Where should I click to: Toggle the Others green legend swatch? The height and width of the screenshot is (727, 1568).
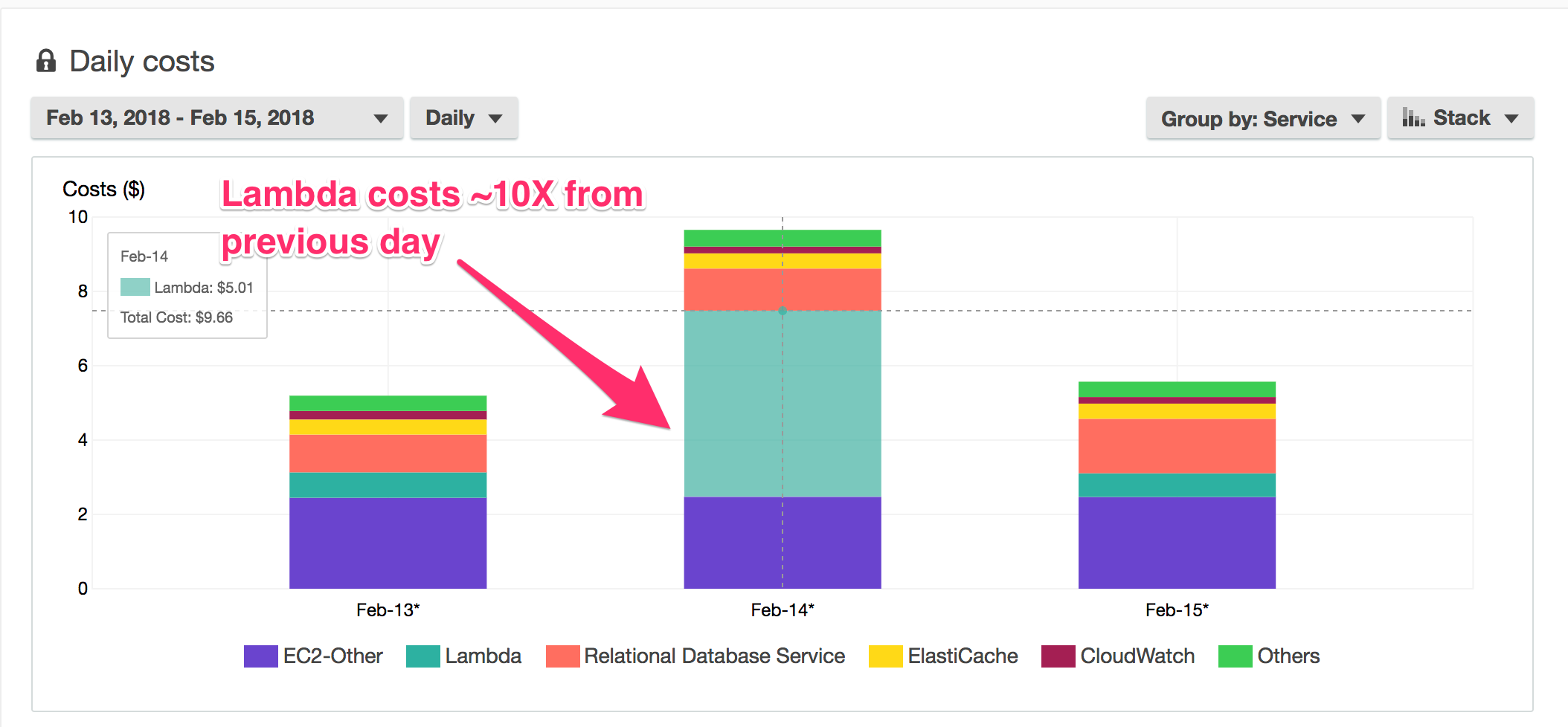pyautogui.click(x=1235, y=656)
